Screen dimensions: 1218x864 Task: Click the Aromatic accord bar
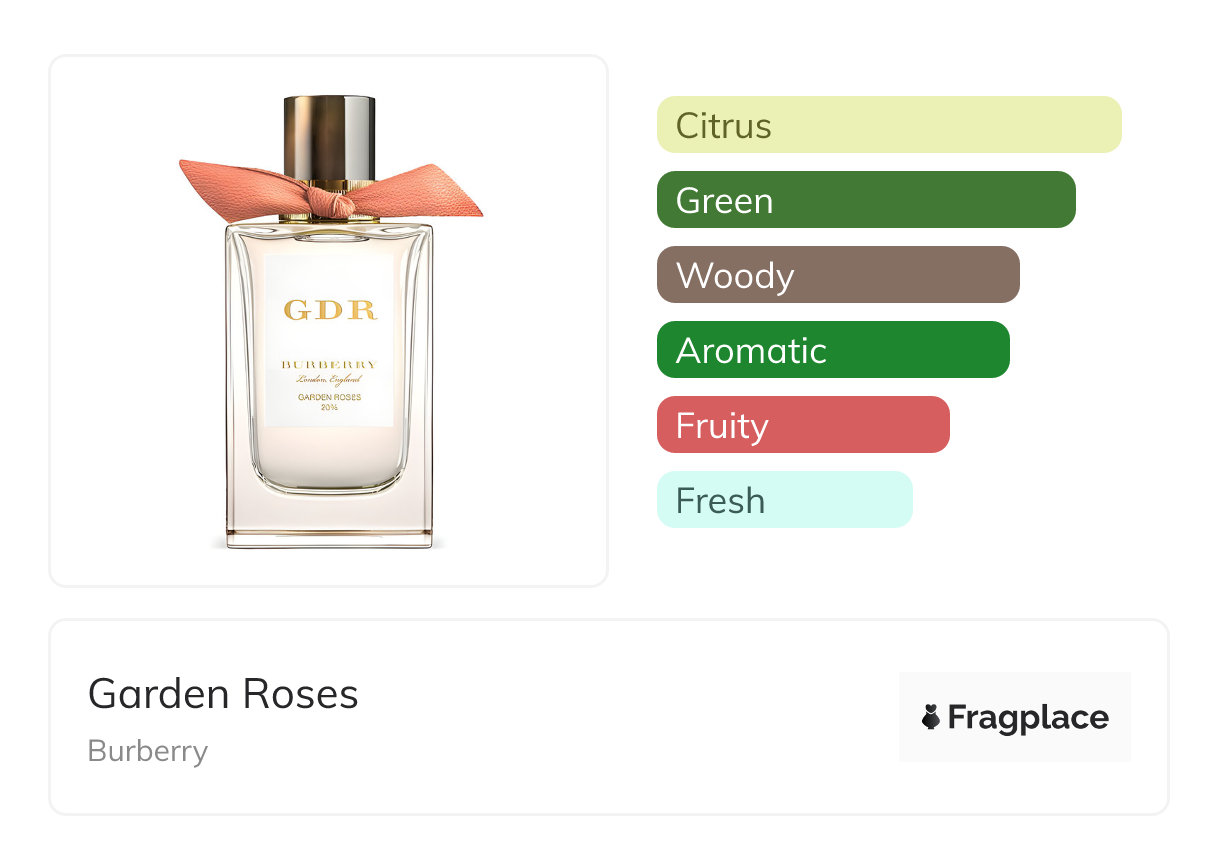[833, 350]
